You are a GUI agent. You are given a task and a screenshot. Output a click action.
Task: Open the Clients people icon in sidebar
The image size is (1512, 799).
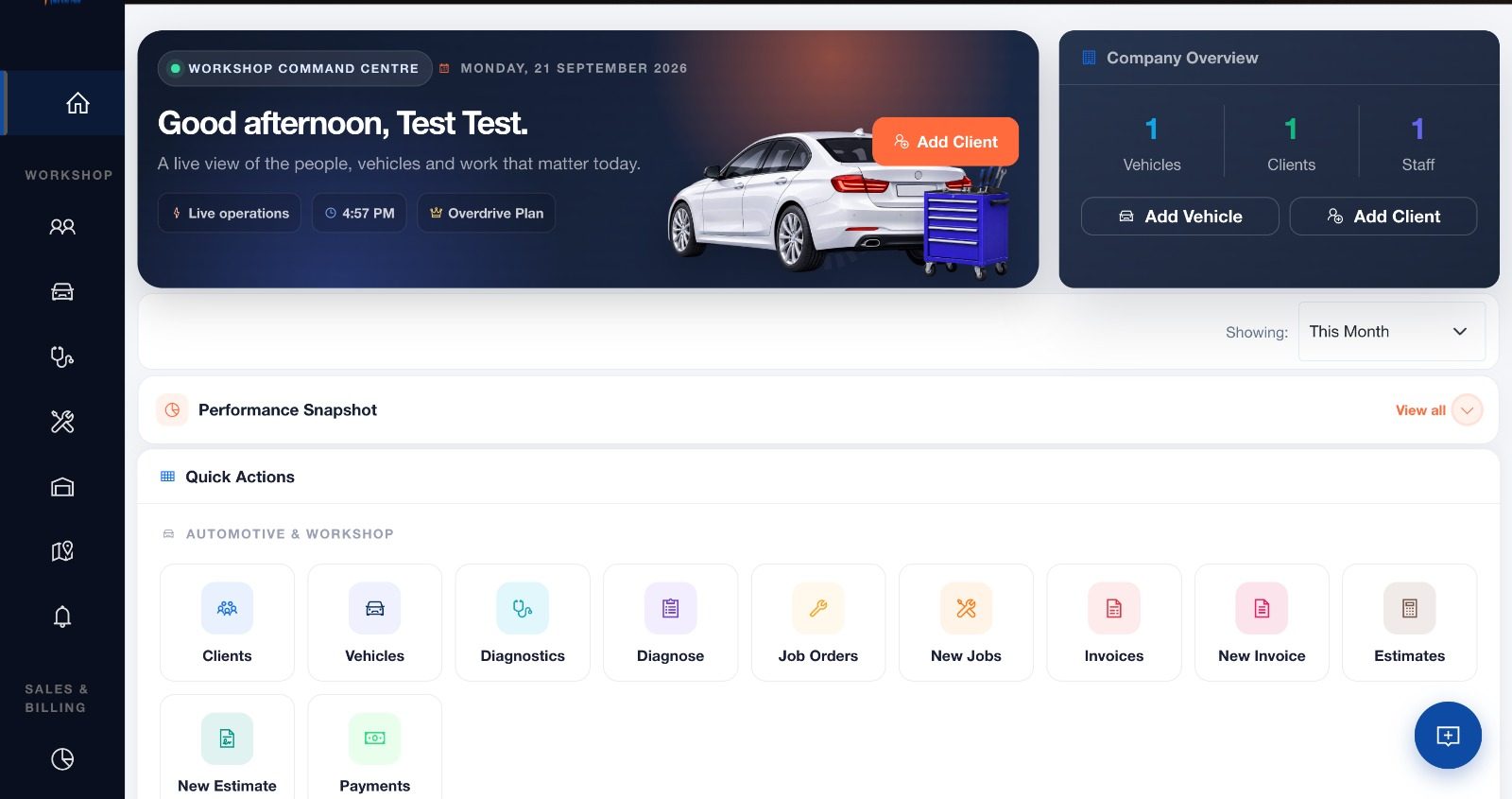62,227
